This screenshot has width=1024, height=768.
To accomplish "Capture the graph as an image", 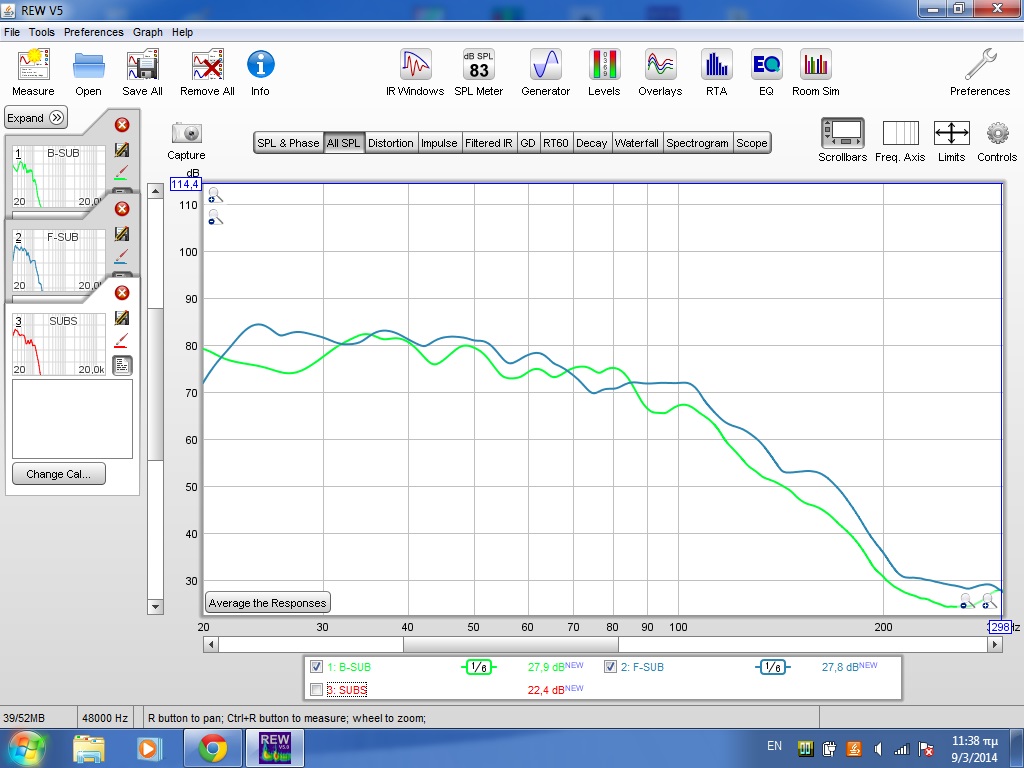I will click(x=186, y=140).
